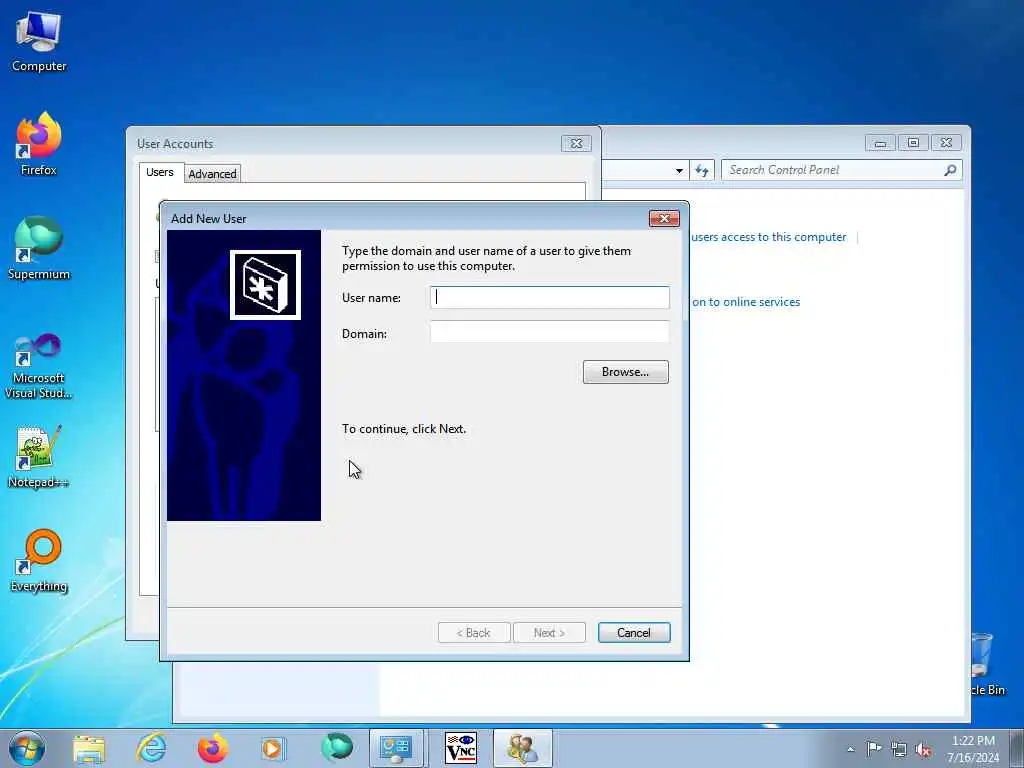Screen dimensions: 1024x768
Task: Switch to the Control Panel taskbar button
Action: (x=396, y=748)
